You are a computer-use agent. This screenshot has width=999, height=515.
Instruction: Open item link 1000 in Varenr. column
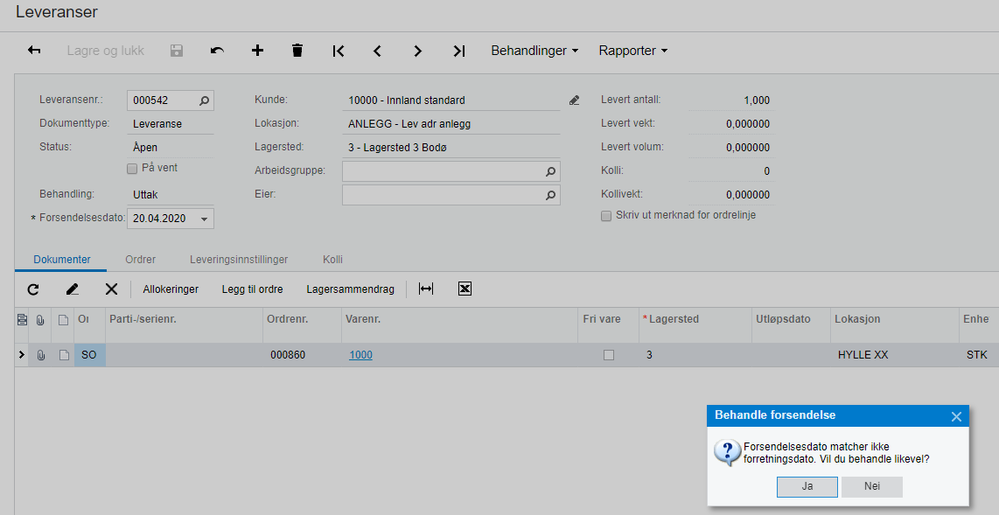point(360,355)
